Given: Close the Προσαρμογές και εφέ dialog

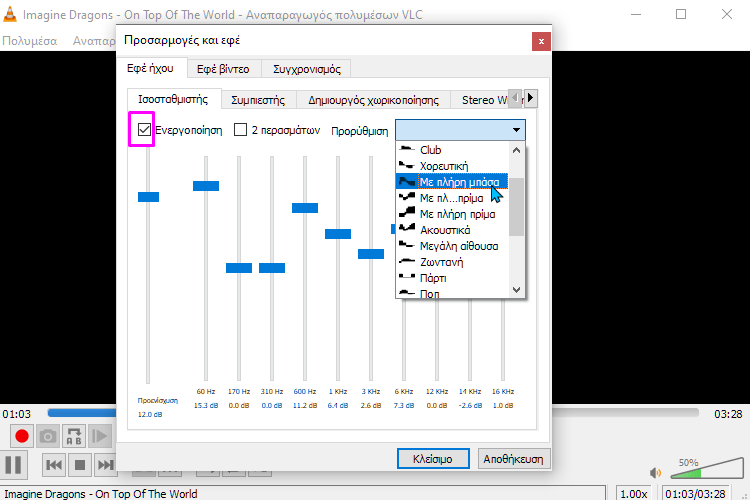Looking at the screenshot, I should coord(541,41).
